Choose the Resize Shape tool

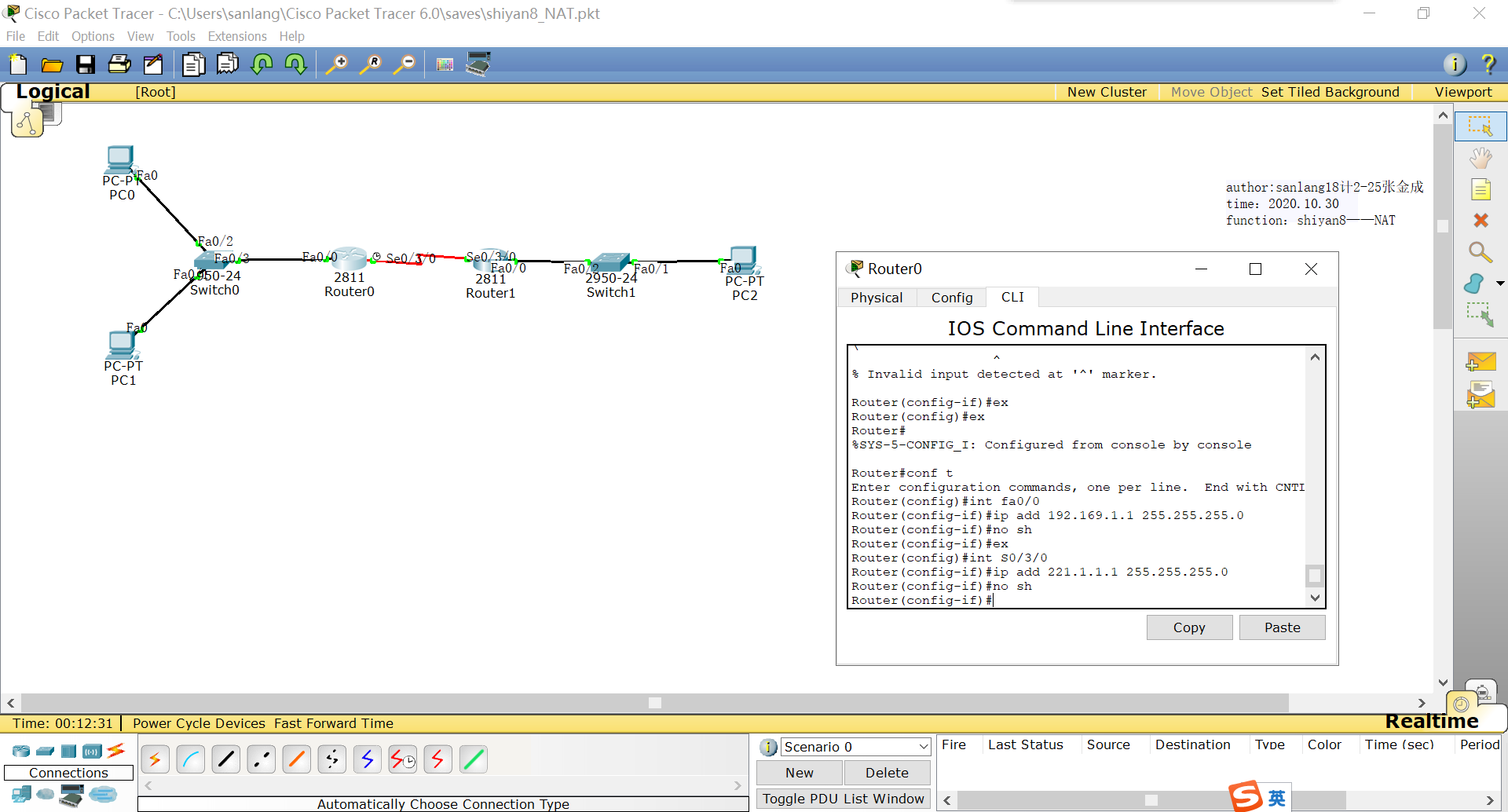[x=1481, y=315]
